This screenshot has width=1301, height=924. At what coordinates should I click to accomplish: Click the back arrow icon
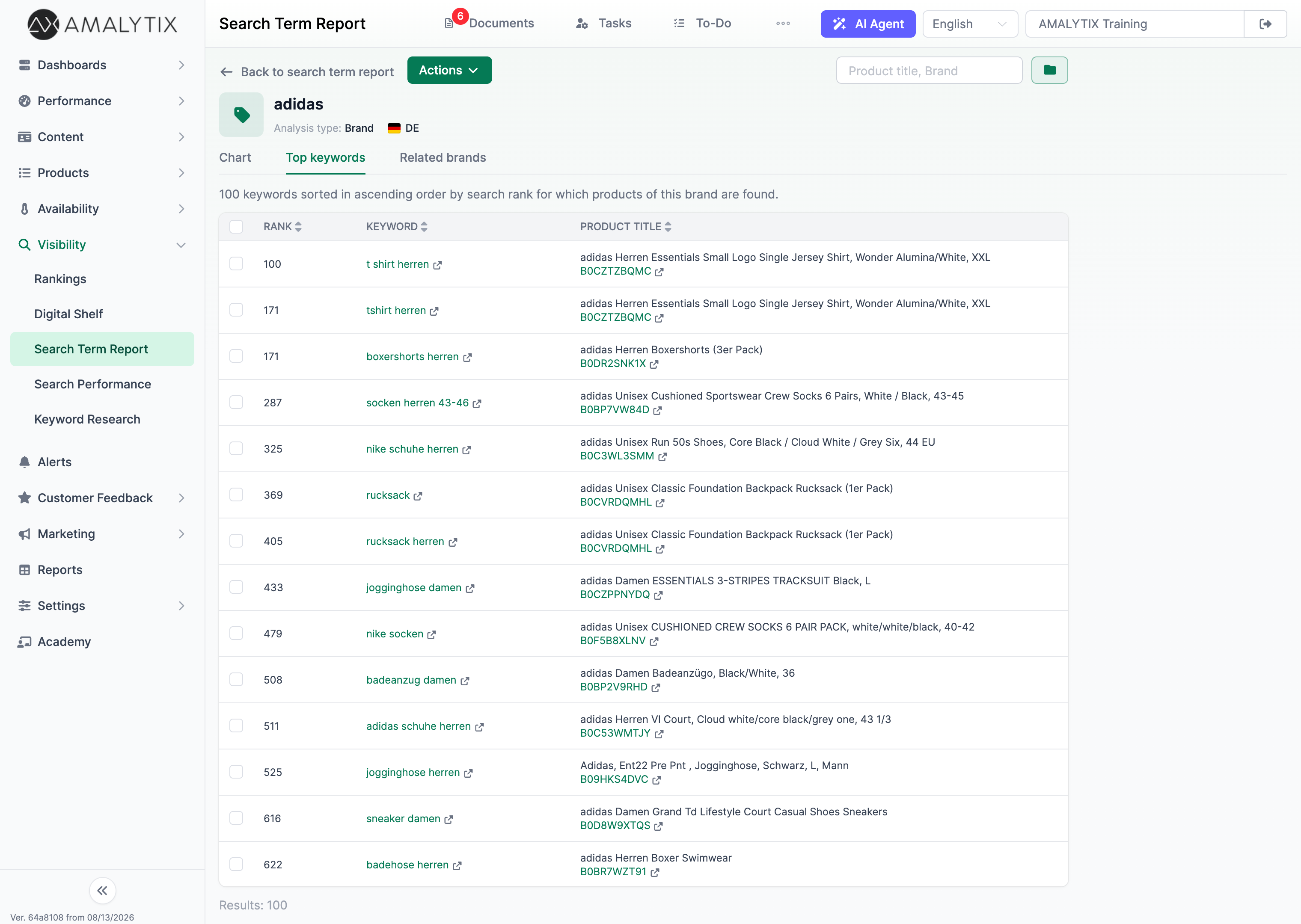tap(226, 72)
